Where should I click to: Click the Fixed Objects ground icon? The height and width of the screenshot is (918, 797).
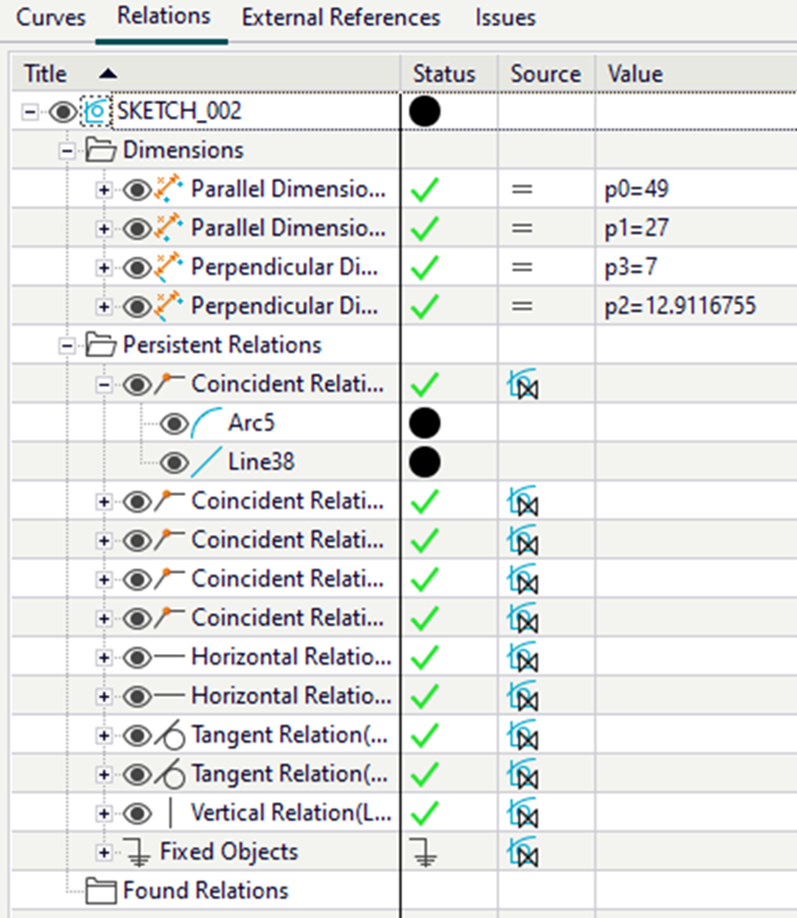coord(138,852)
